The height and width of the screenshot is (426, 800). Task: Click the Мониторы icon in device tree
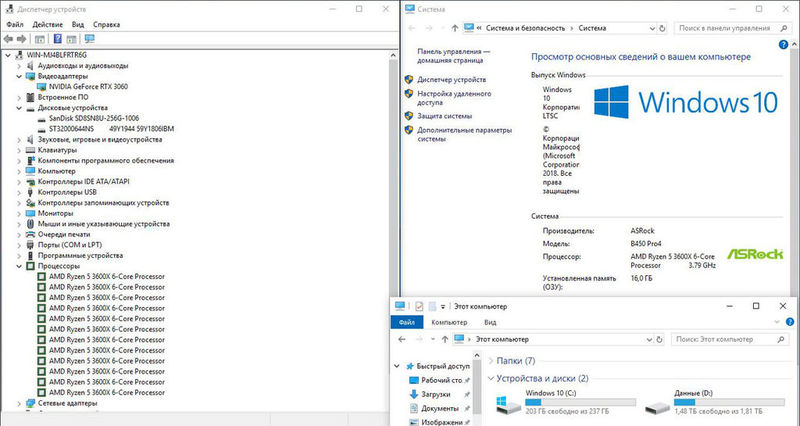click(x=30, y=213)
